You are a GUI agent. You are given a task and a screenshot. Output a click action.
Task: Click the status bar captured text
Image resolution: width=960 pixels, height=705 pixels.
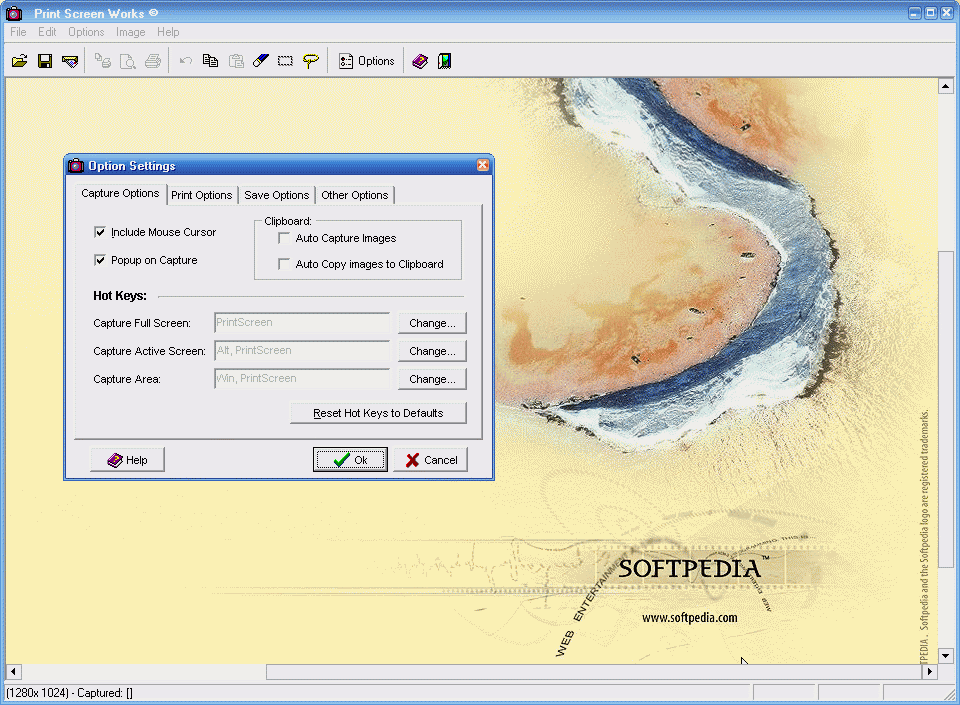click(69, 693)
